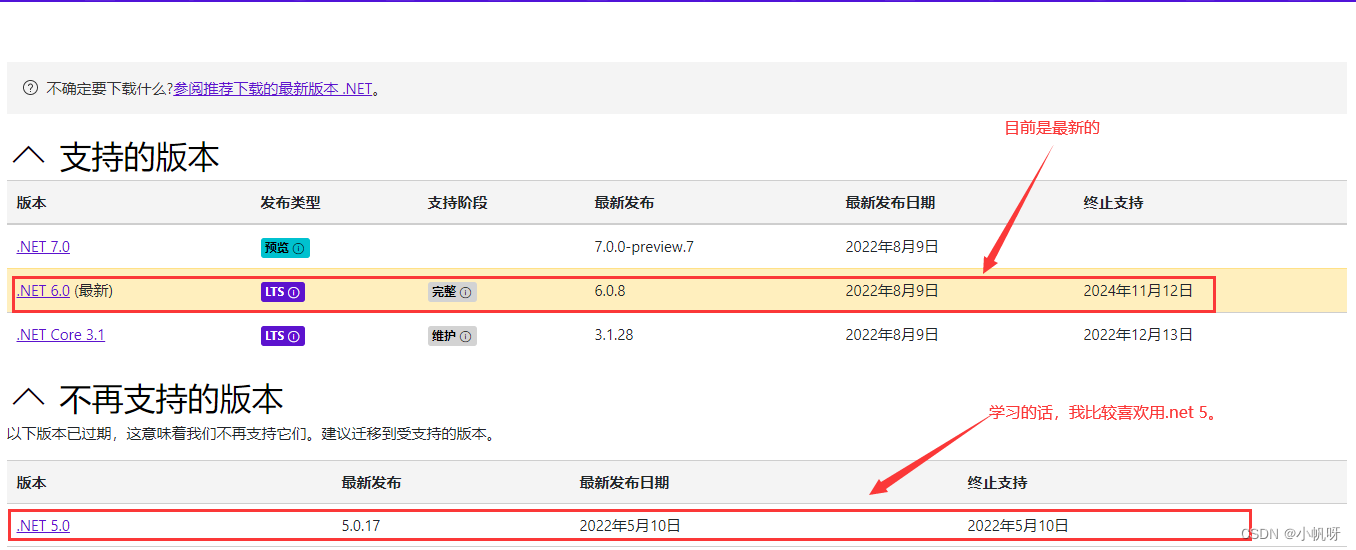Click the 2022年8月9日 date in .NET 7.0 row

pyautogui.click(x=892, y=247)
